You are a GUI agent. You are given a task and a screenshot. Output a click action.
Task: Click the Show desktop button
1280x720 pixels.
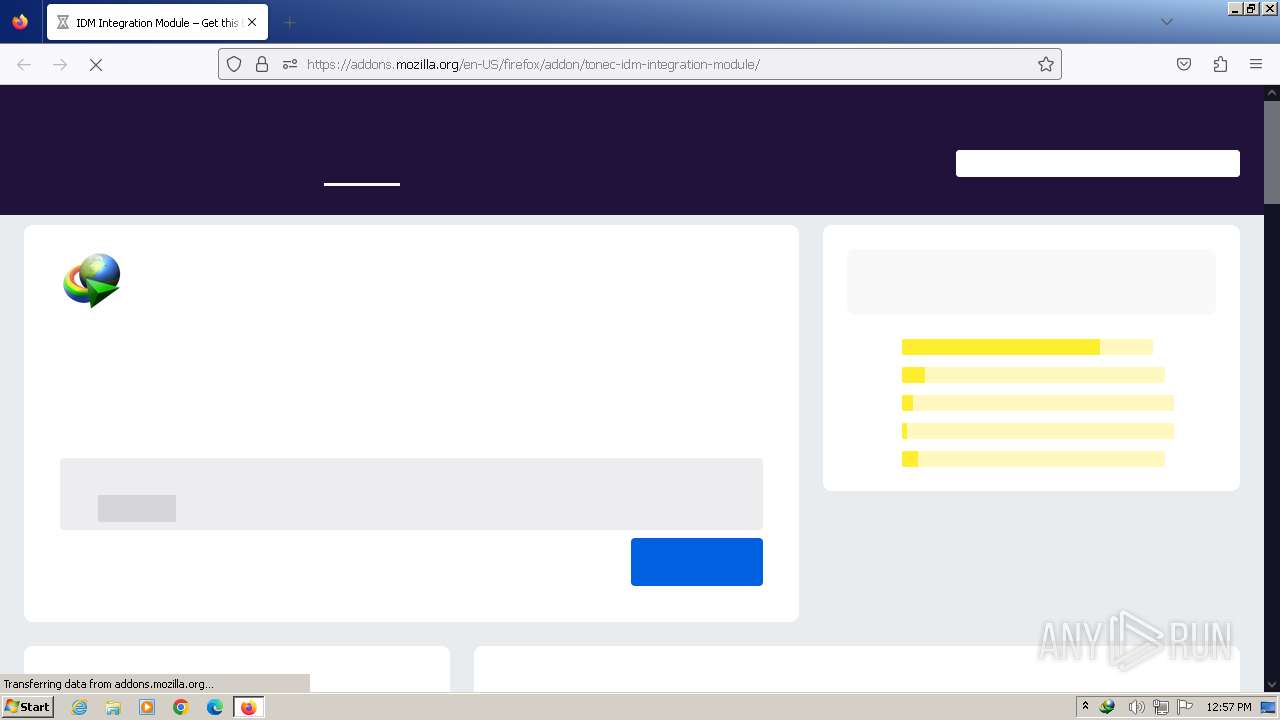(1269, 707)
